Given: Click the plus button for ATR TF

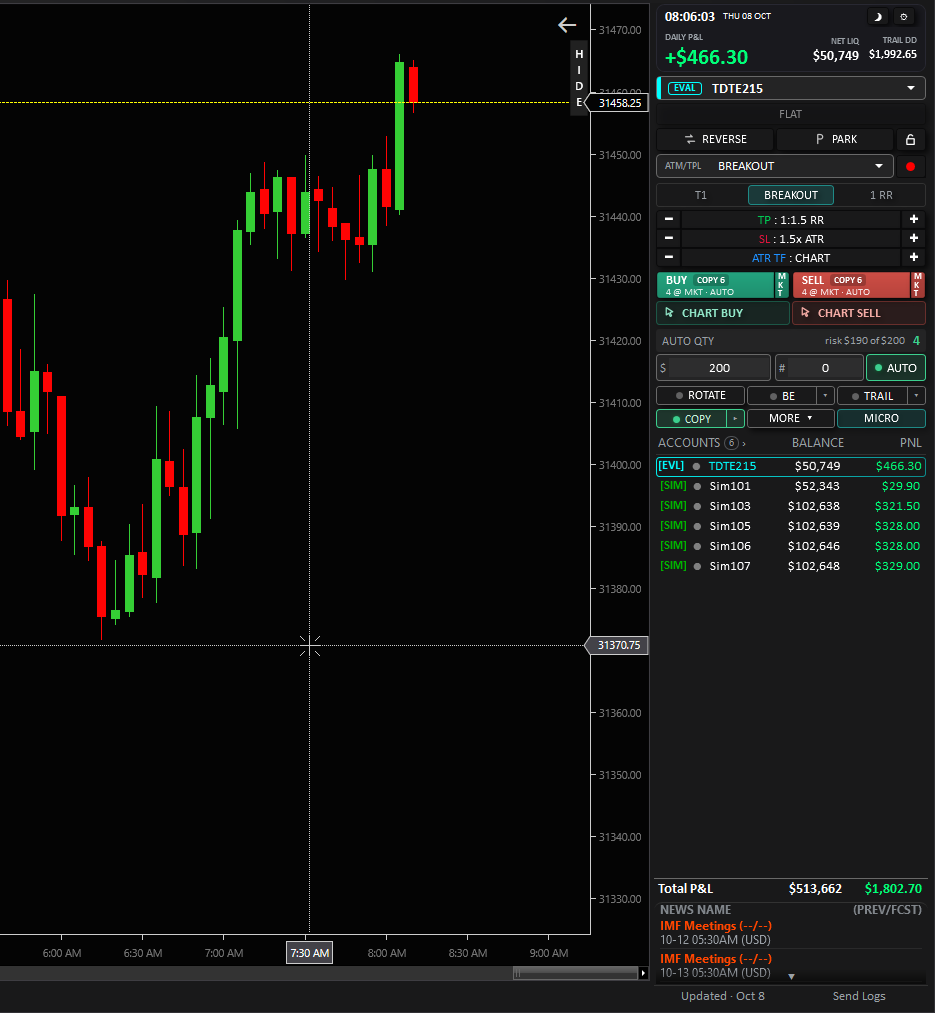Looking at the screenshot, I should [914, 257].
